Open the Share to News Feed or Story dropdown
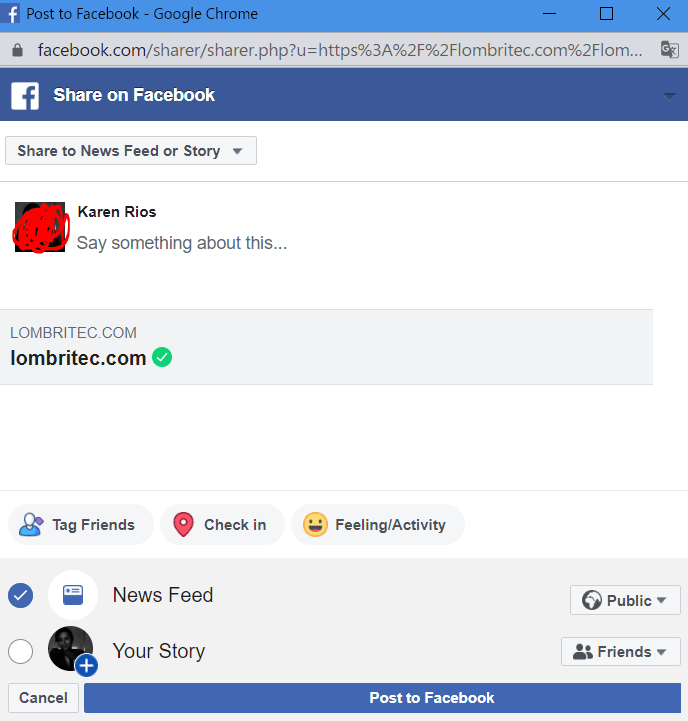Viewport: 688px width, 721px height. tap(131, 150)
